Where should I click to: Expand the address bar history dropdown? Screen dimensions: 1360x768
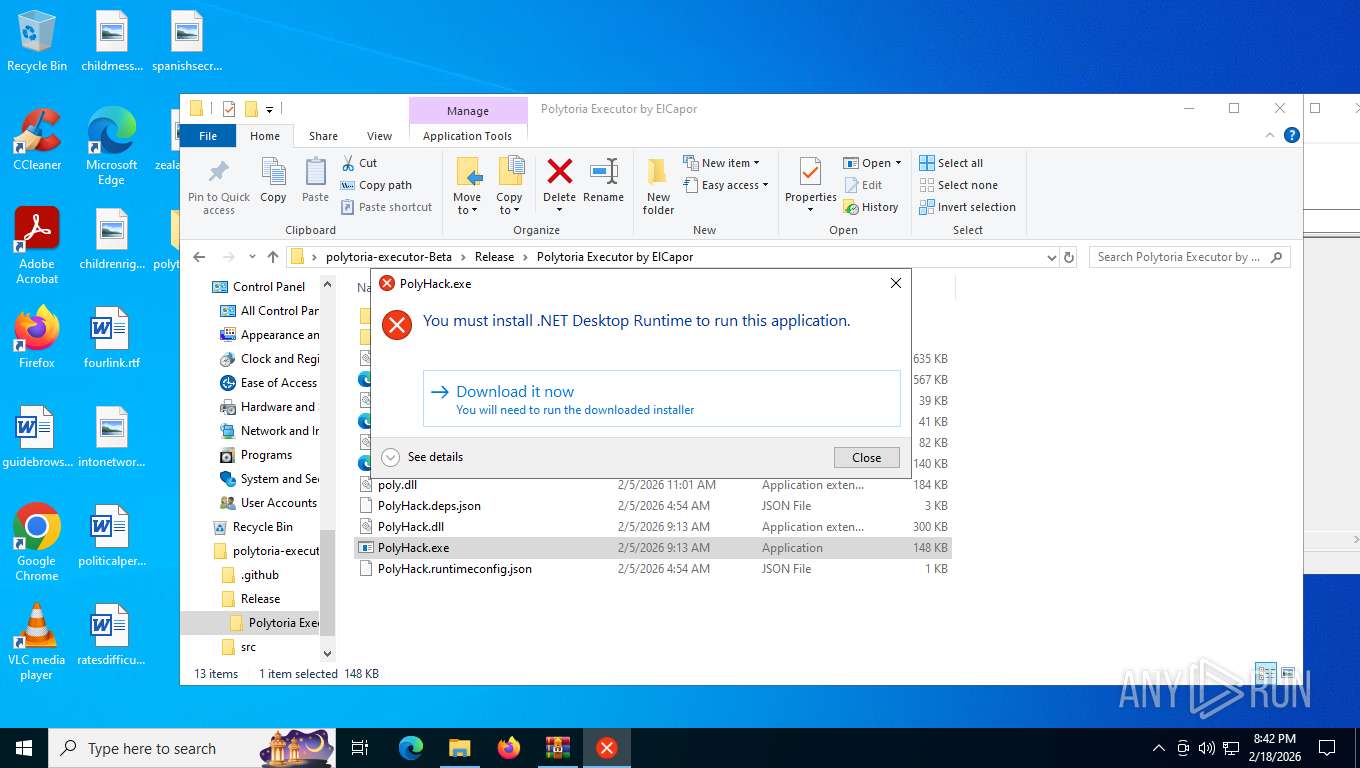(x=1051, y=257)
